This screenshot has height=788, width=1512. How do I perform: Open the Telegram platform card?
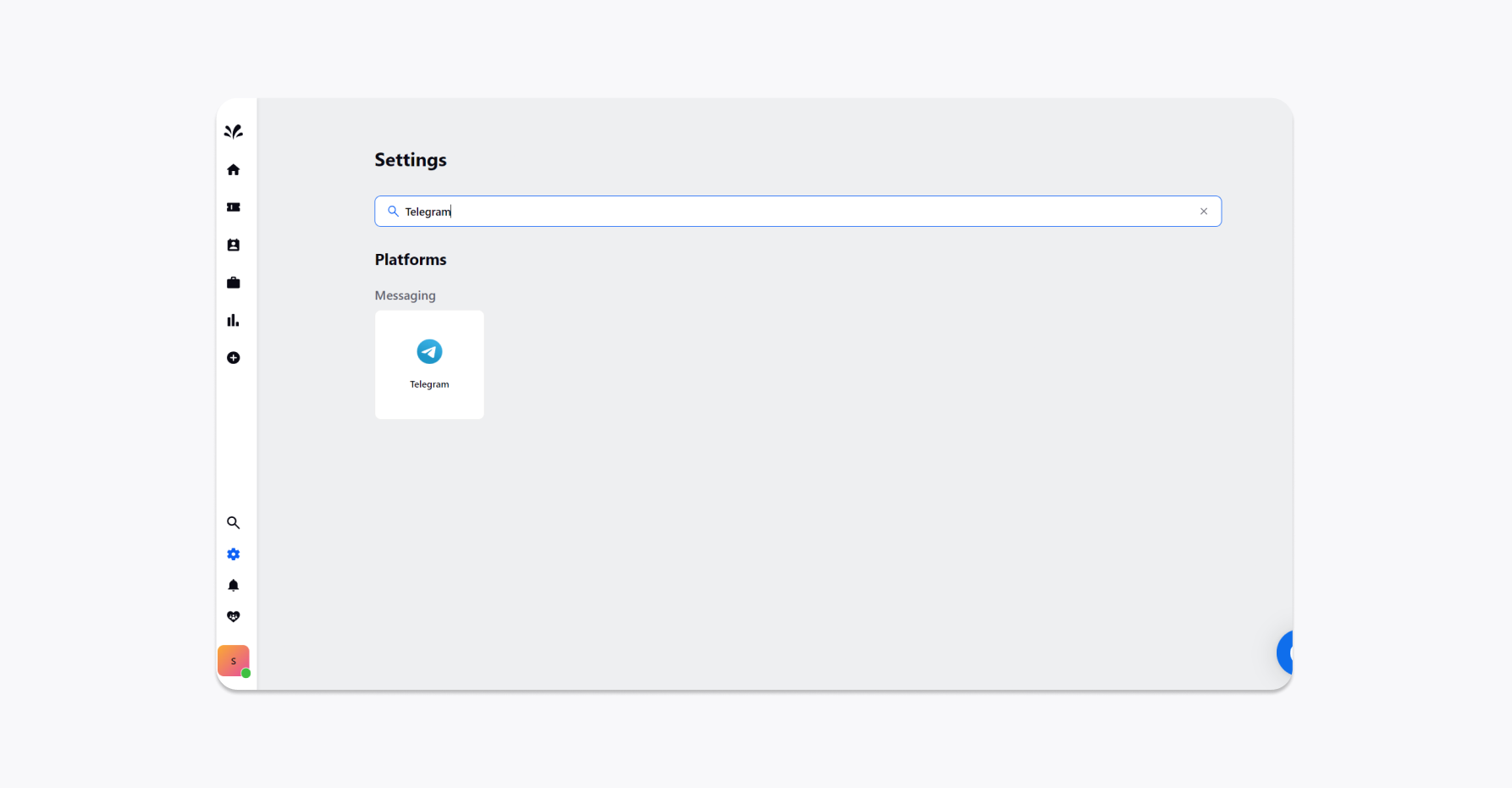(x=429, y=365)
